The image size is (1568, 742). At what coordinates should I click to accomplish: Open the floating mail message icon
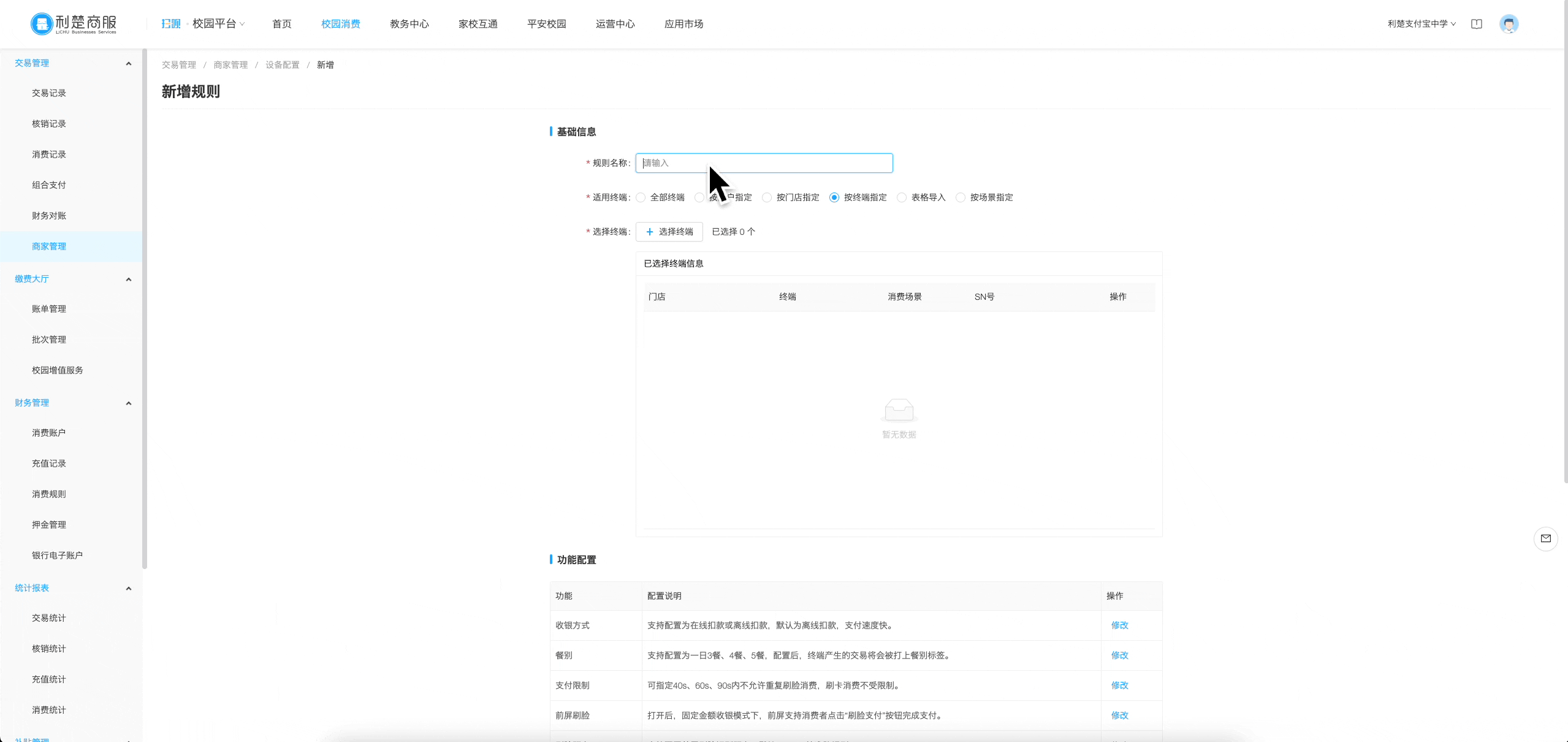tap(1545, 538)
